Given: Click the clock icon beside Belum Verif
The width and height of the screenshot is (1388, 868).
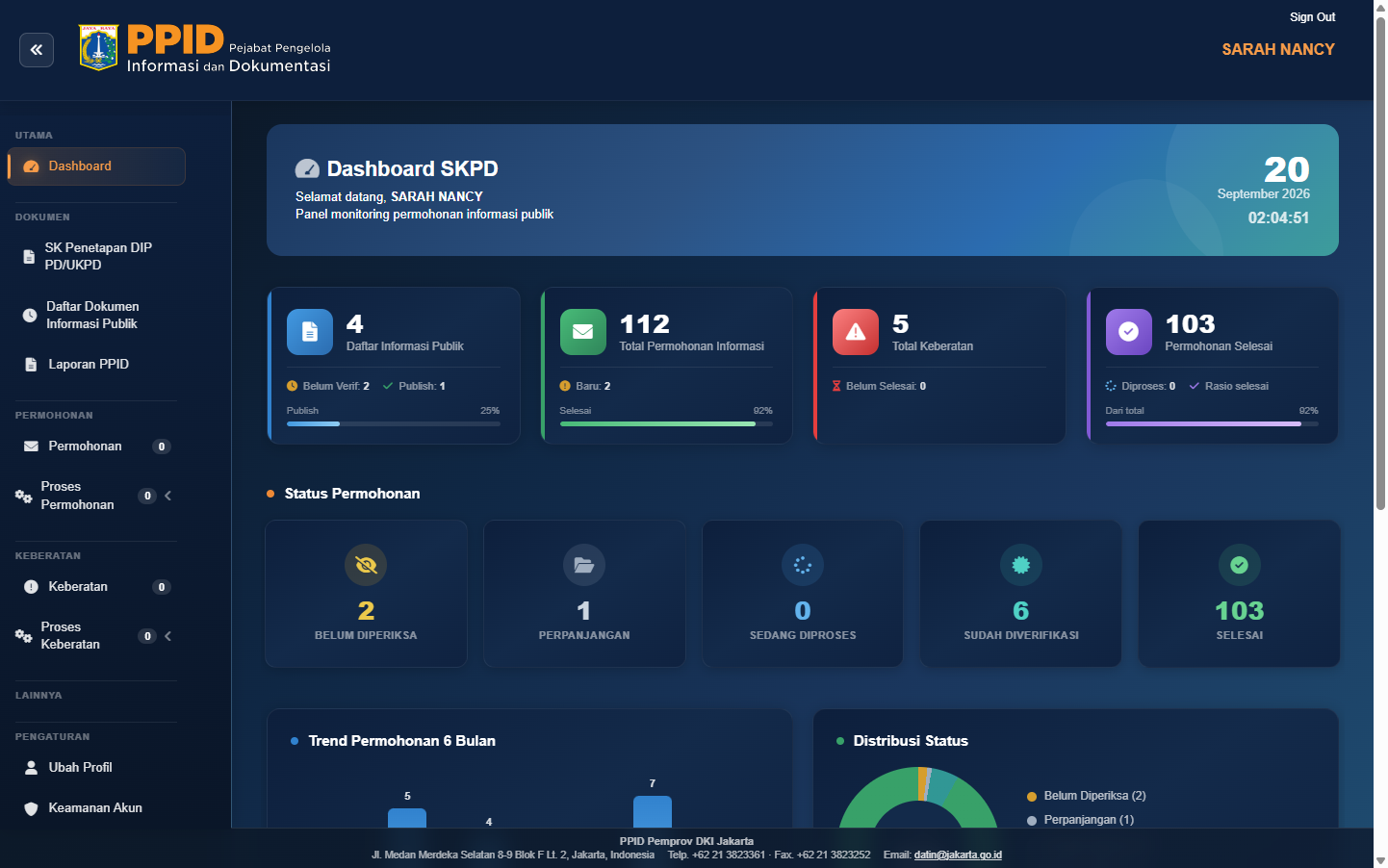Looking at the screenshot, I should click(x=293, y=386).
